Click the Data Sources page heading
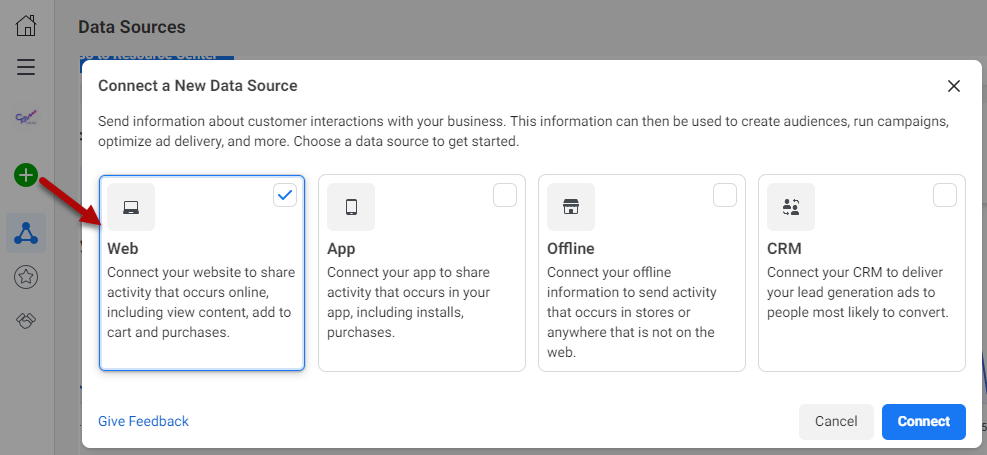The height and width of the screenshot is (455, 987). tap(132, 27)
